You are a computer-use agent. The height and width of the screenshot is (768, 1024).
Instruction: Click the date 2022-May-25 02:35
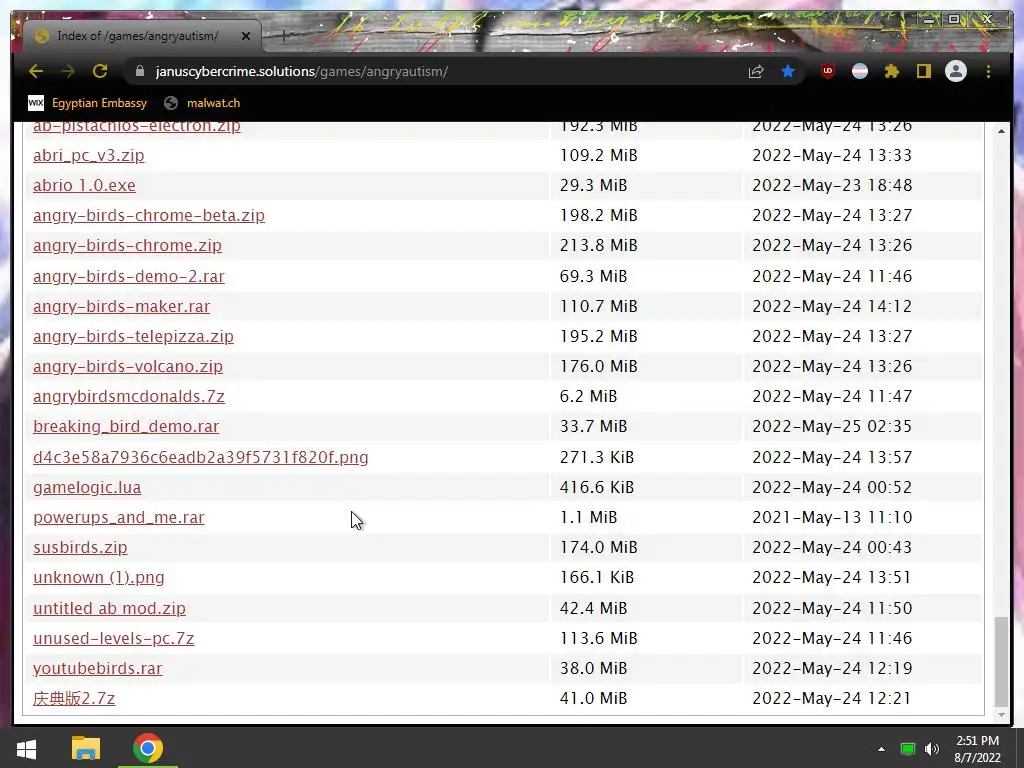click(831, 426)
